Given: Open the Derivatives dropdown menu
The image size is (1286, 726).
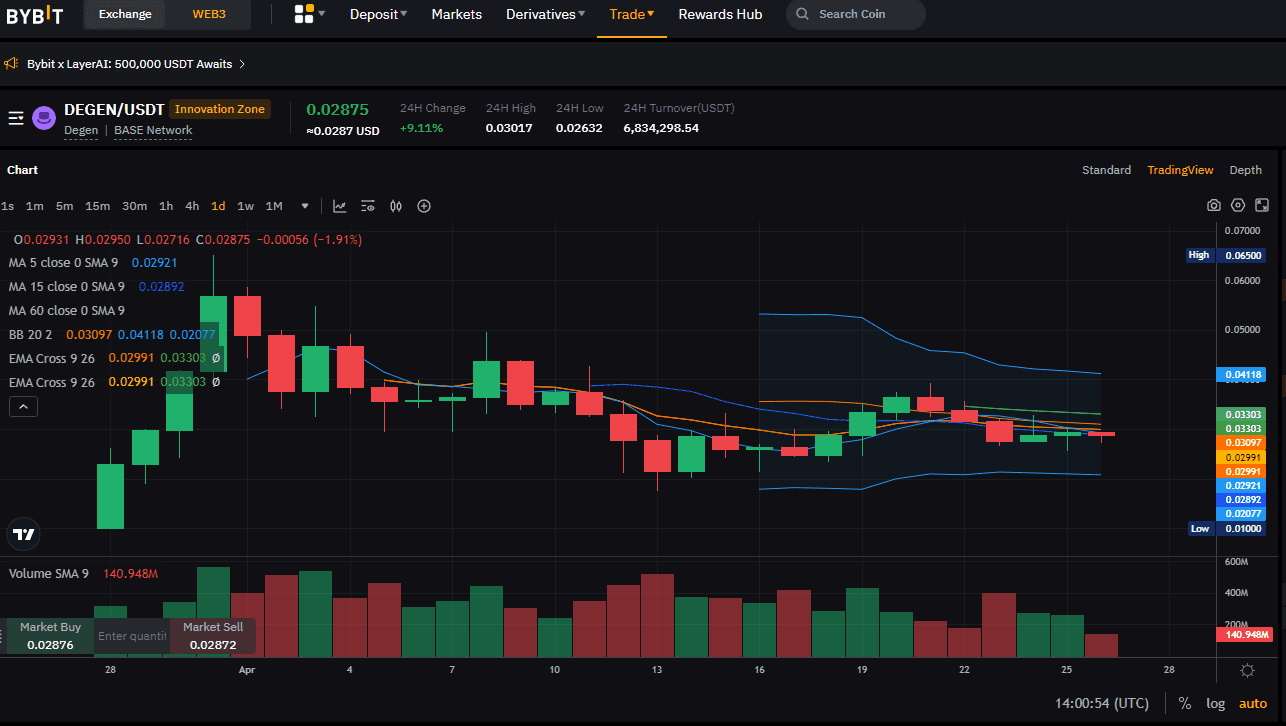Looking at the screenshot, I should pos(555,14).
